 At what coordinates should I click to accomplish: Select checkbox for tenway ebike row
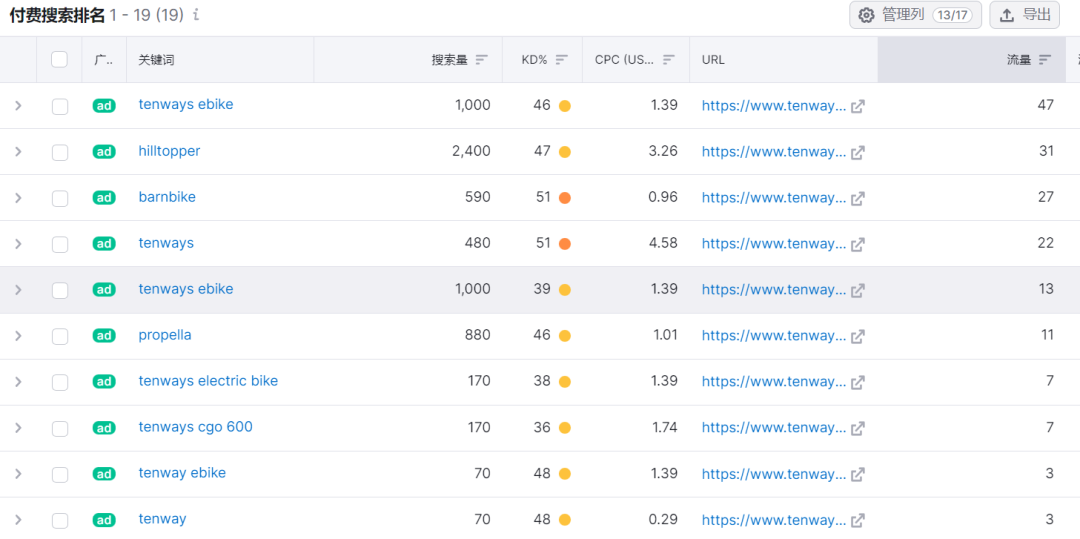point(60,474)
